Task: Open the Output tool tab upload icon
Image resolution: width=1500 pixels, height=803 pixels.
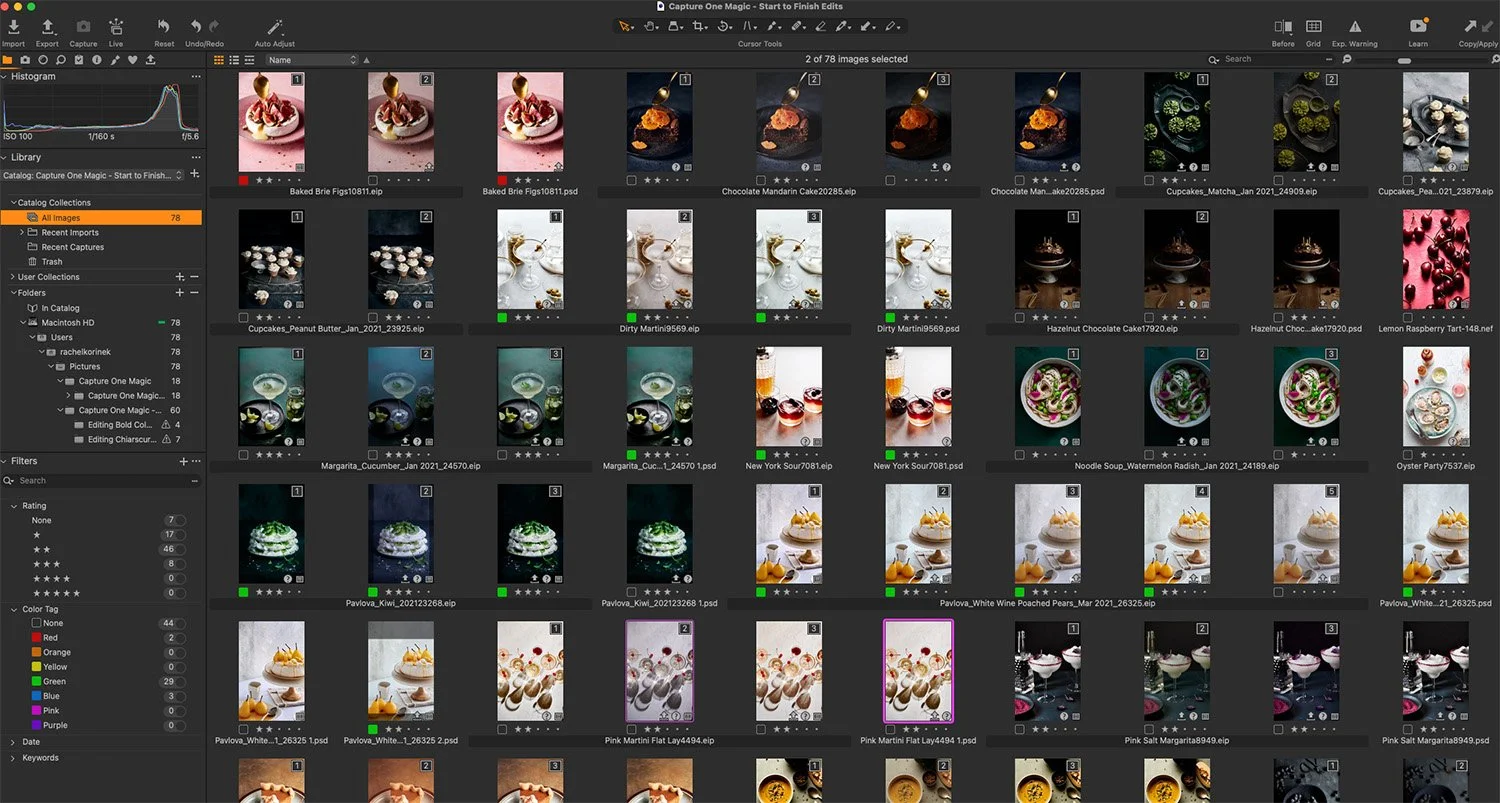Action: tap(151, 60)
